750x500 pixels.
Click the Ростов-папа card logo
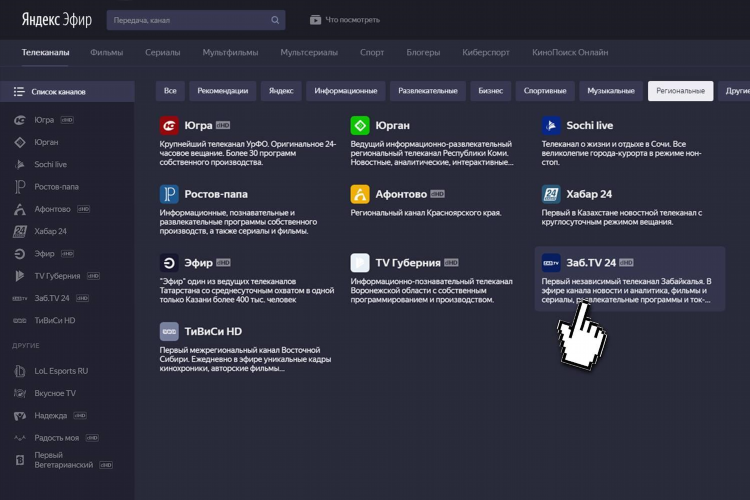point(169,194)
